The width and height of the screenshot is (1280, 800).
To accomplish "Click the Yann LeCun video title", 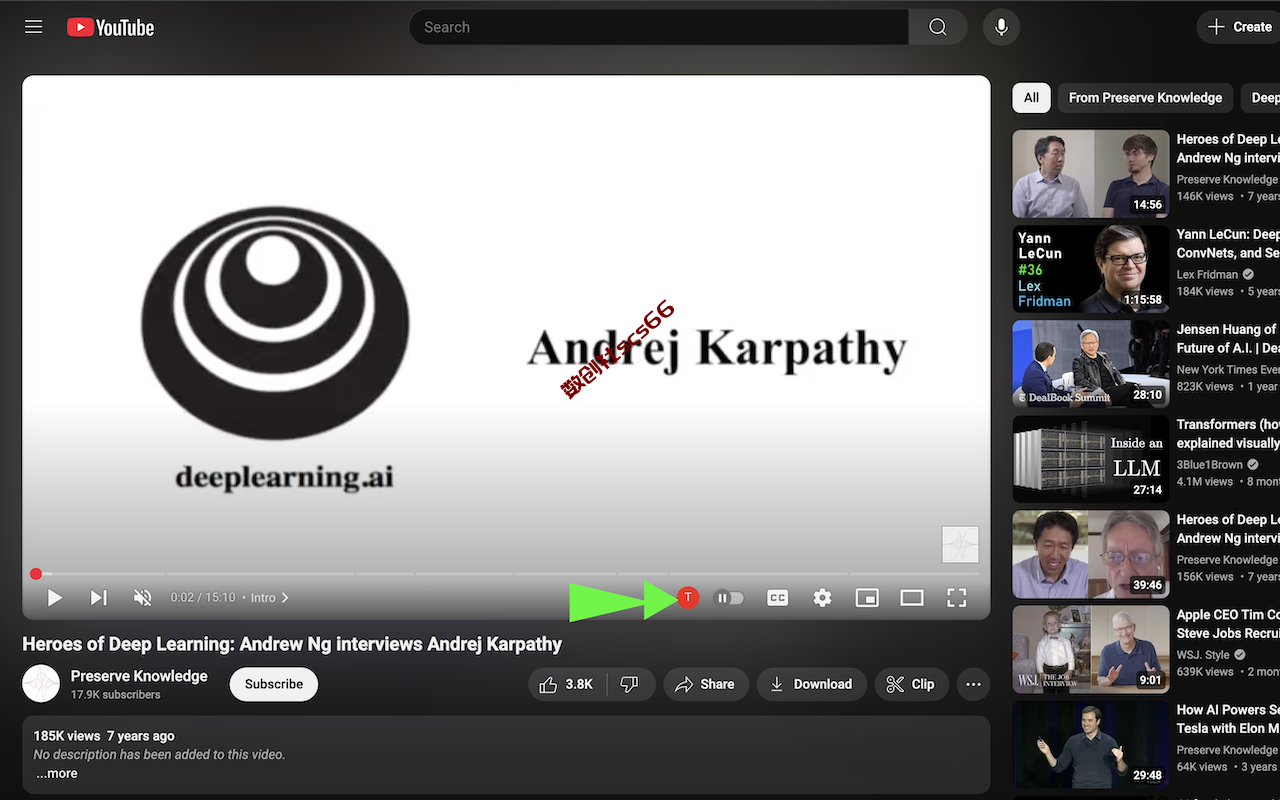I will click(1228, 244).
